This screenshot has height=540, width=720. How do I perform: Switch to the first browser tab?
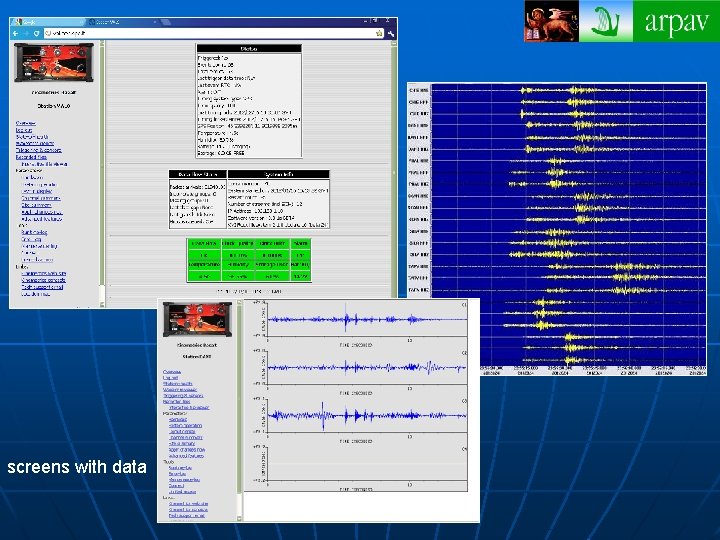coord(48,22)
